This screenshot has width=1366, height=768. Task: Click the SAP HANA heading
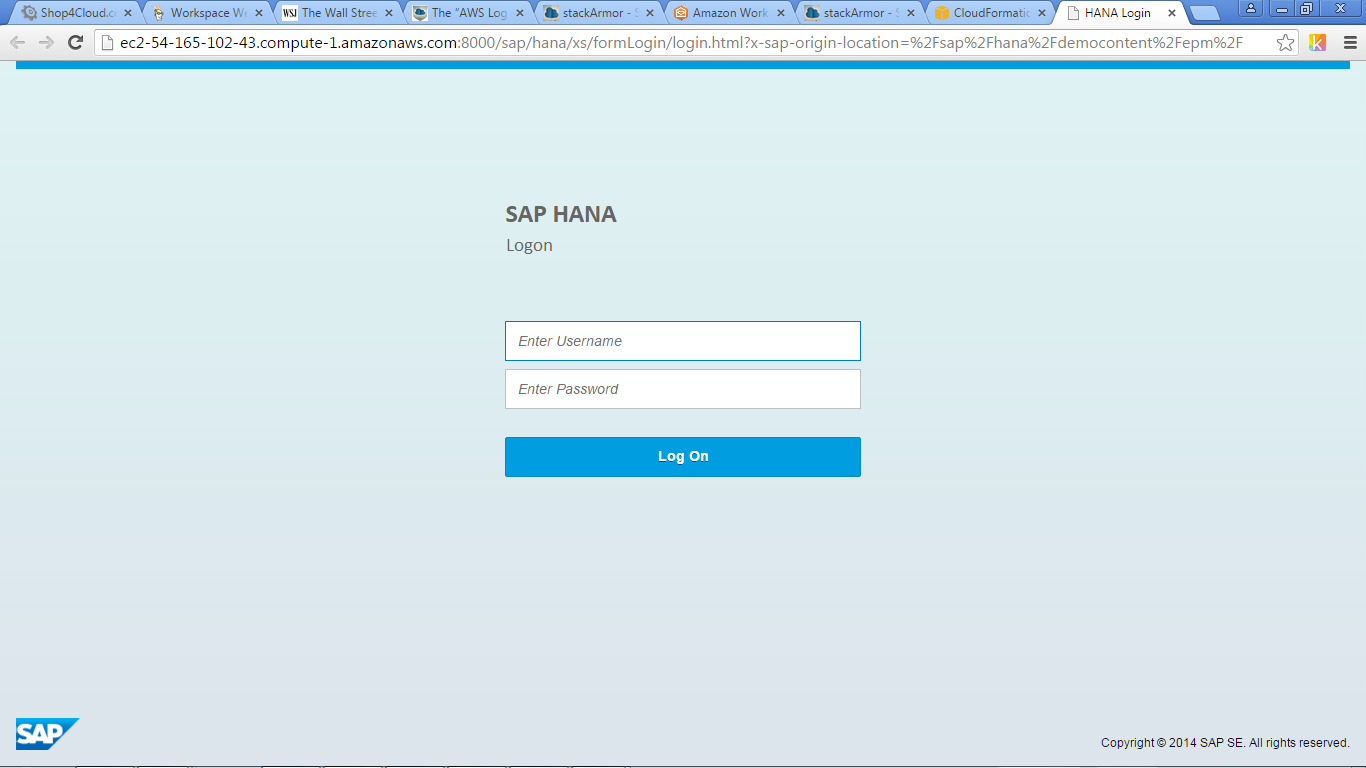coord(561,214)
